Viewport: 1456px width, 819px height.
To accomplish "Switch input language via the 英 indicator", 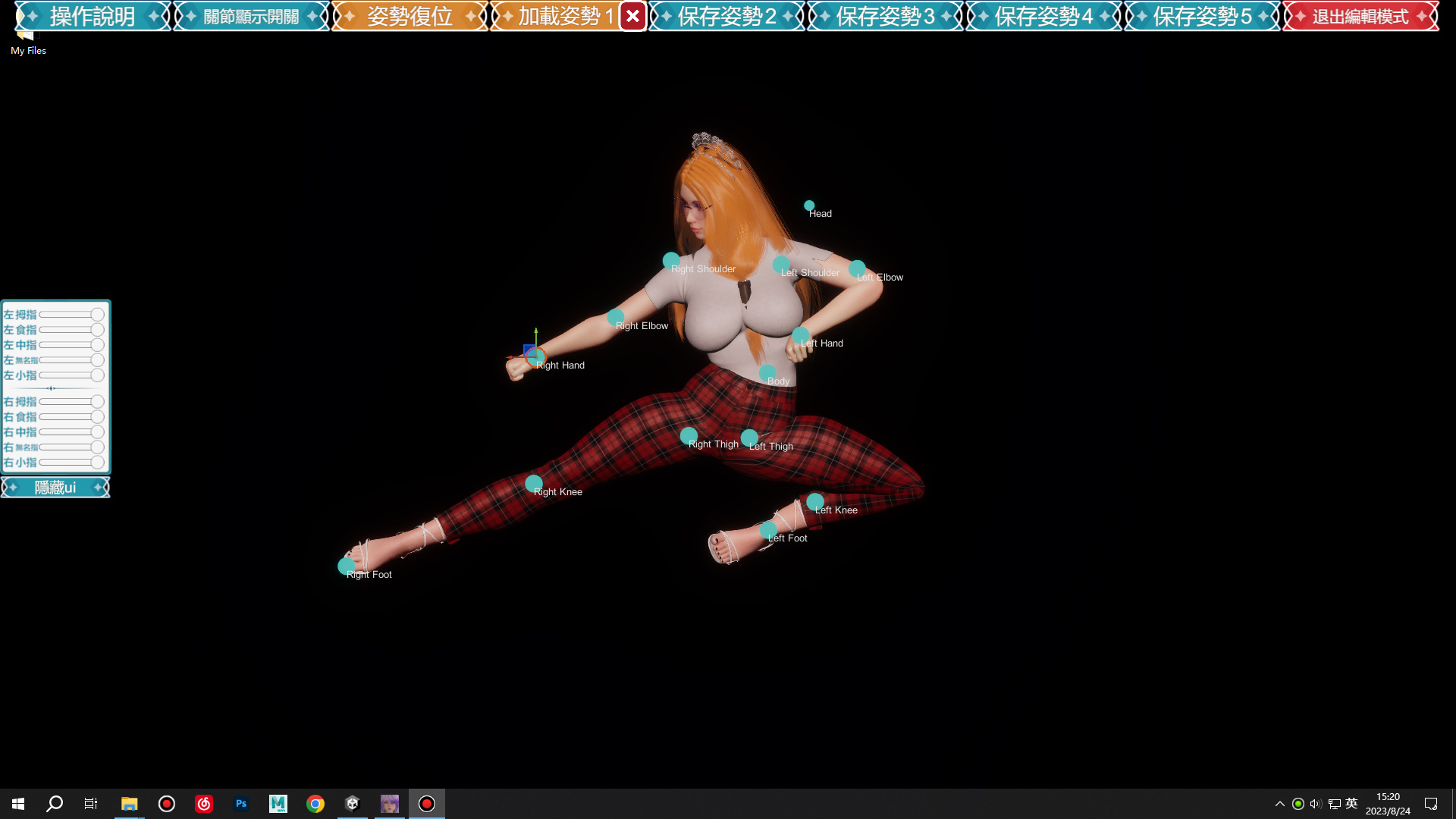I will 1351,803.
